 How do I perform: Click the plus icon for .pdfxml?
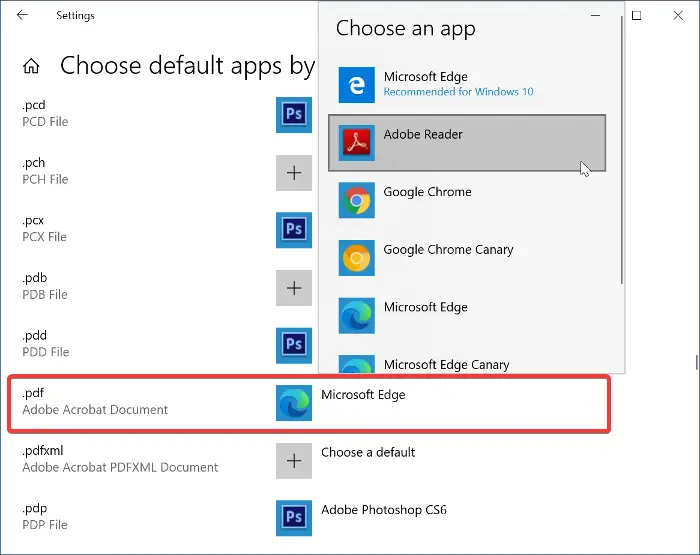tap(294, 461)
